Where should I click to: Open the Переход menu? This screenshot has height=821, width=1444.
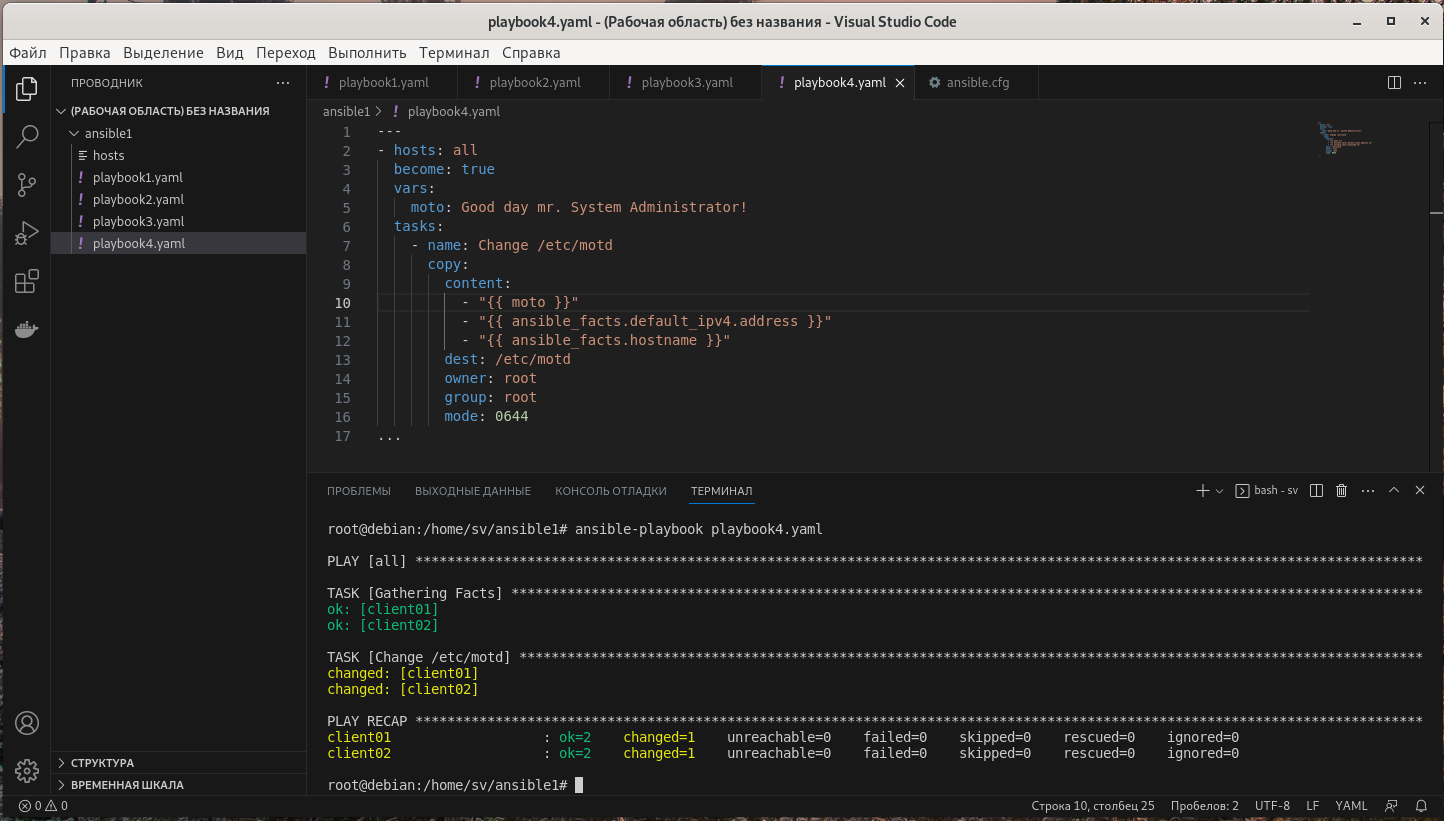(285, 53)
